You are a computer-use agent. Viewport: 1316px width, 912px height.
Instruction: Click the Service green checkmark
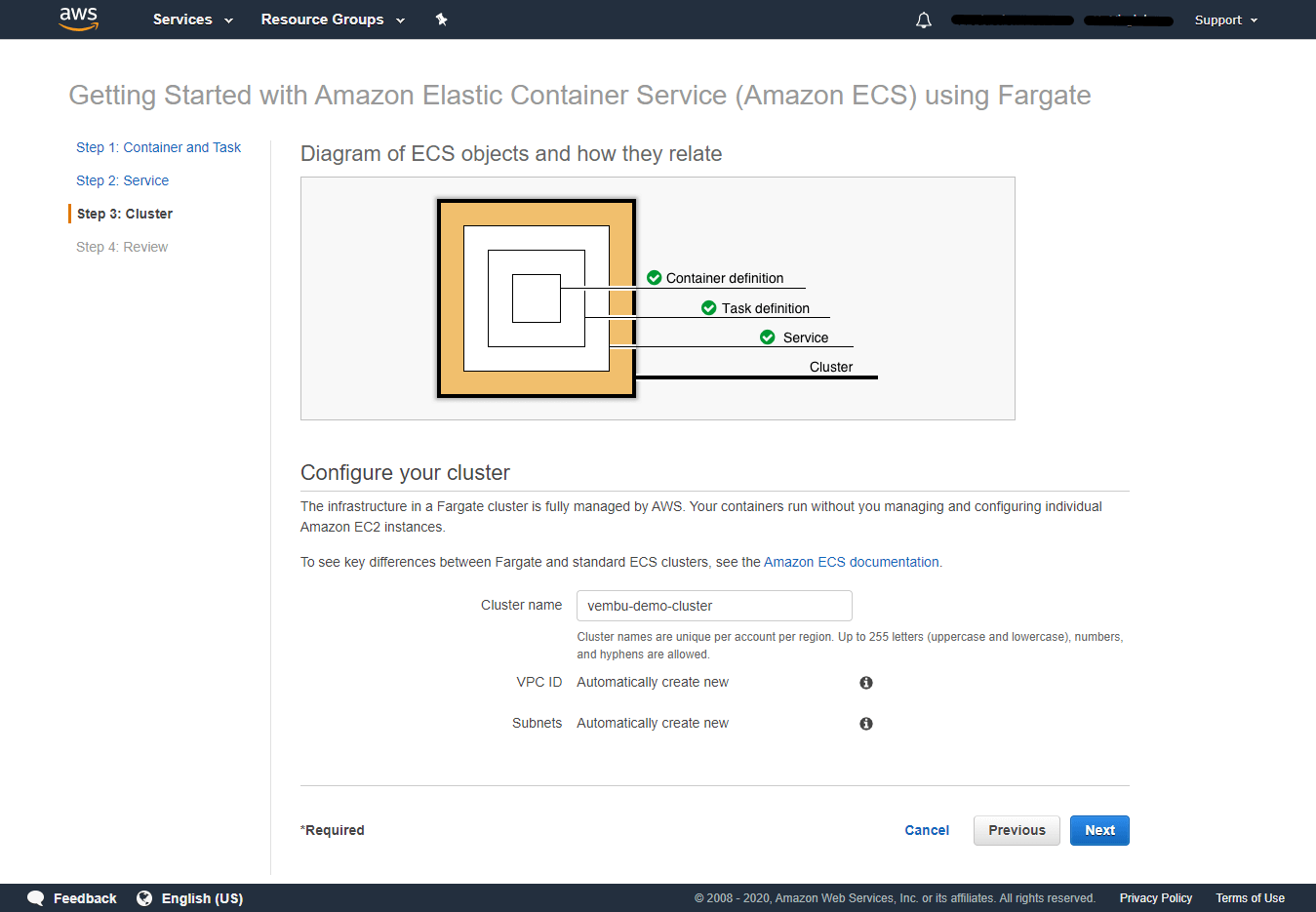(x=768, y=337)
